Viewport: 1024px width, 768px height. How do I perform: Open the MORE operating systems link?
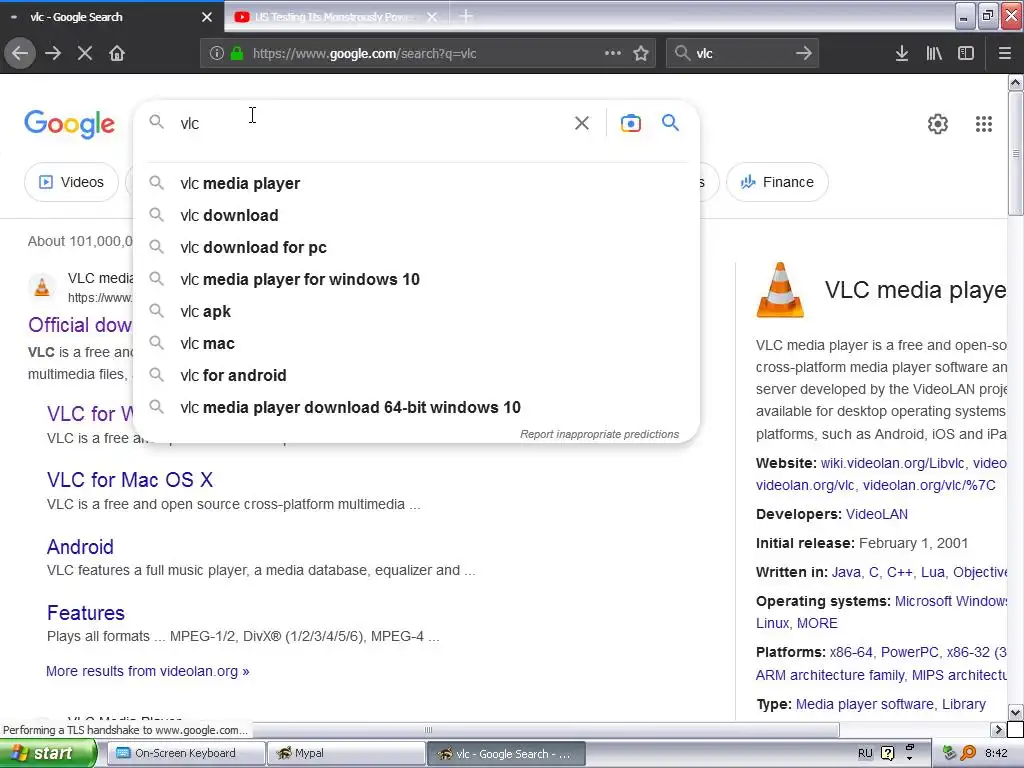click(x=817, y=623)
